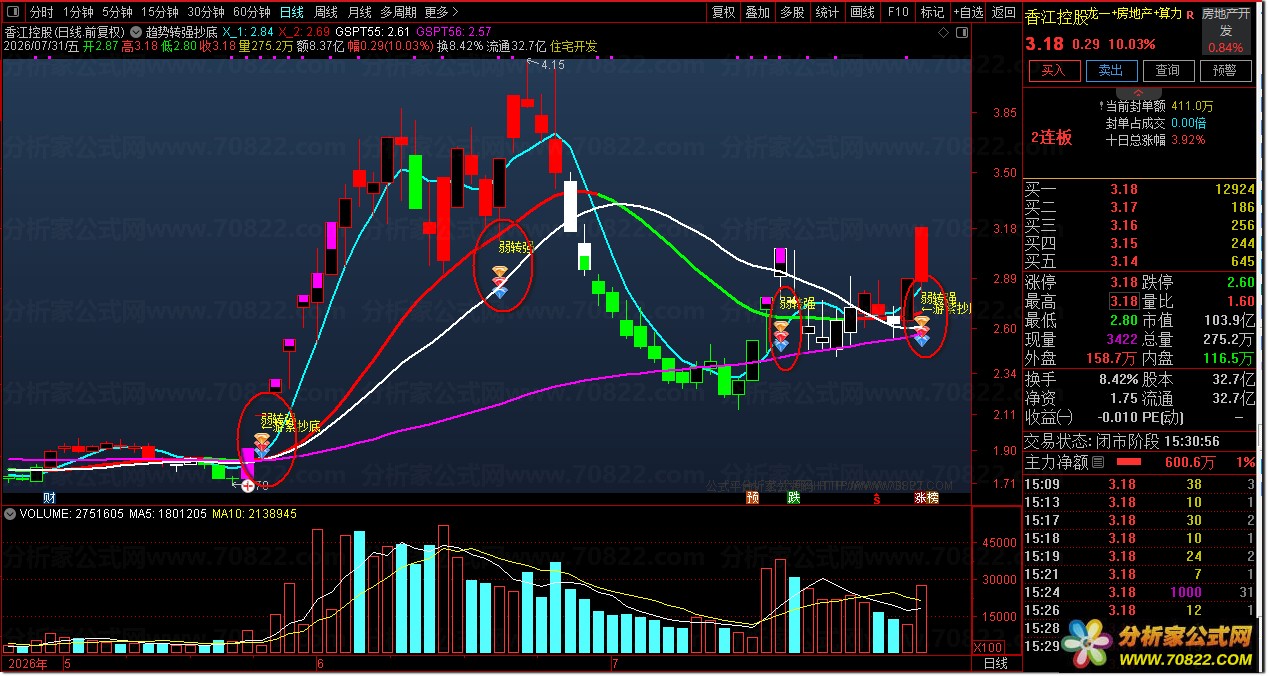Click GSPT55: 2.61 indicator value

point(375,32)
